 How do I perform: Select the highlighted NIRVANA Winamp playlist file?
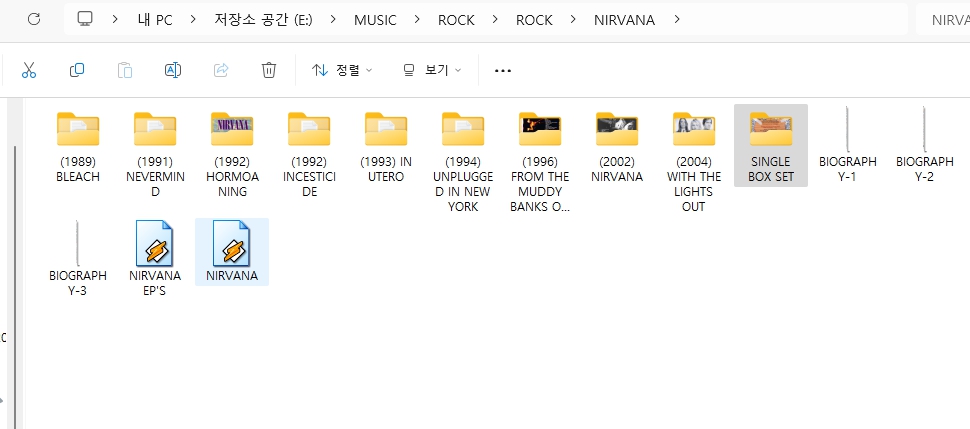(x=232, y=252)
